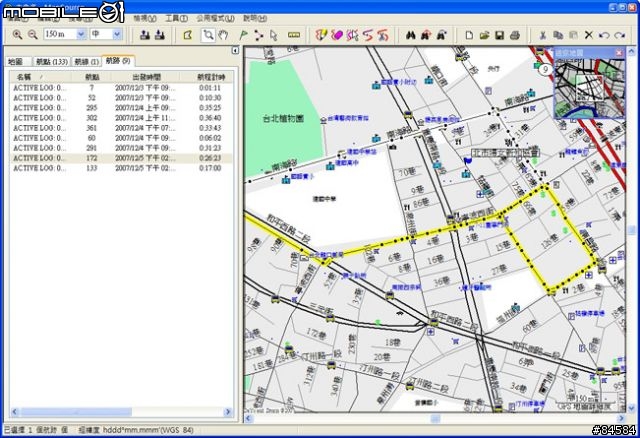Click the find places binoculars icon
640x438 pixels.
[x=411, y=35]
